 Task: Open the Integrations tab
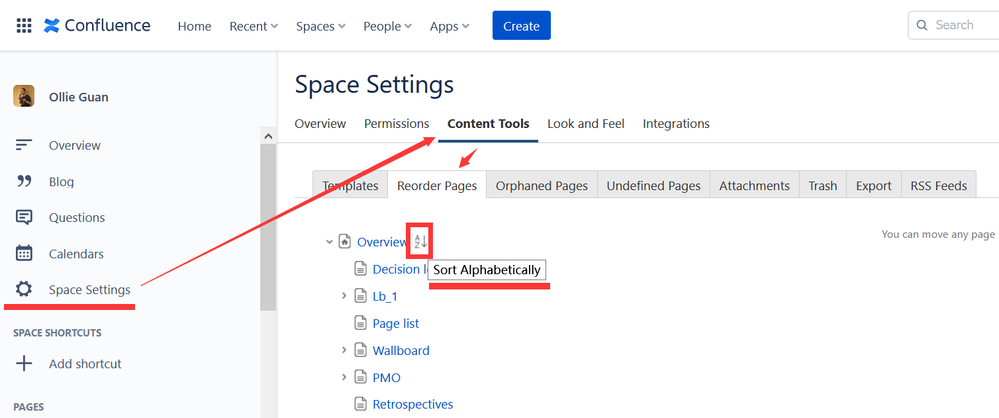point(676,124)
